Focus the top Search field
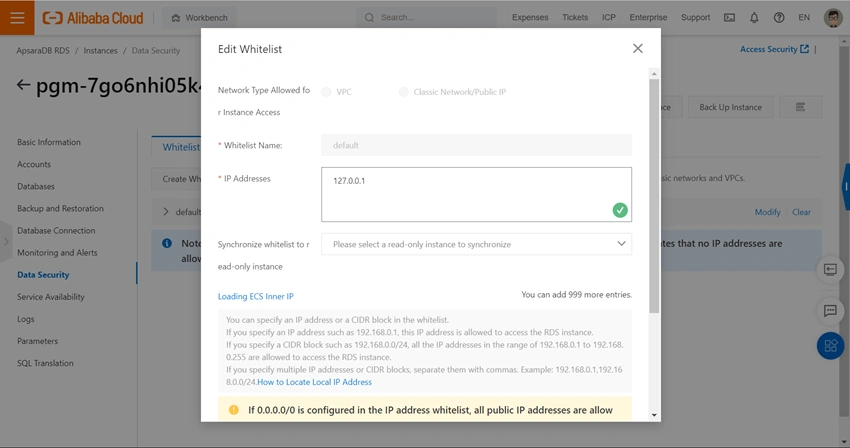Screen dimensions: 850x448 [426, 18]
